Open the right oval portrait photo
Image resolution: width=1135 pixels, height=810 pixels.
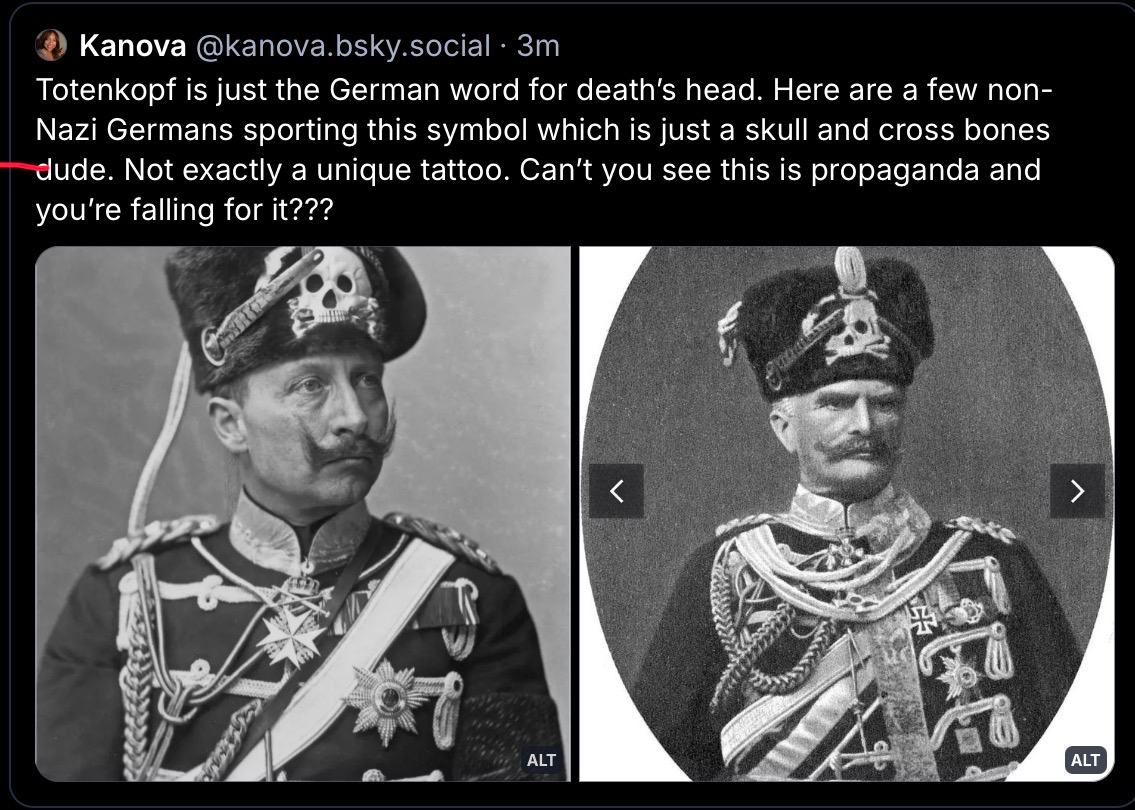[847, 514]
